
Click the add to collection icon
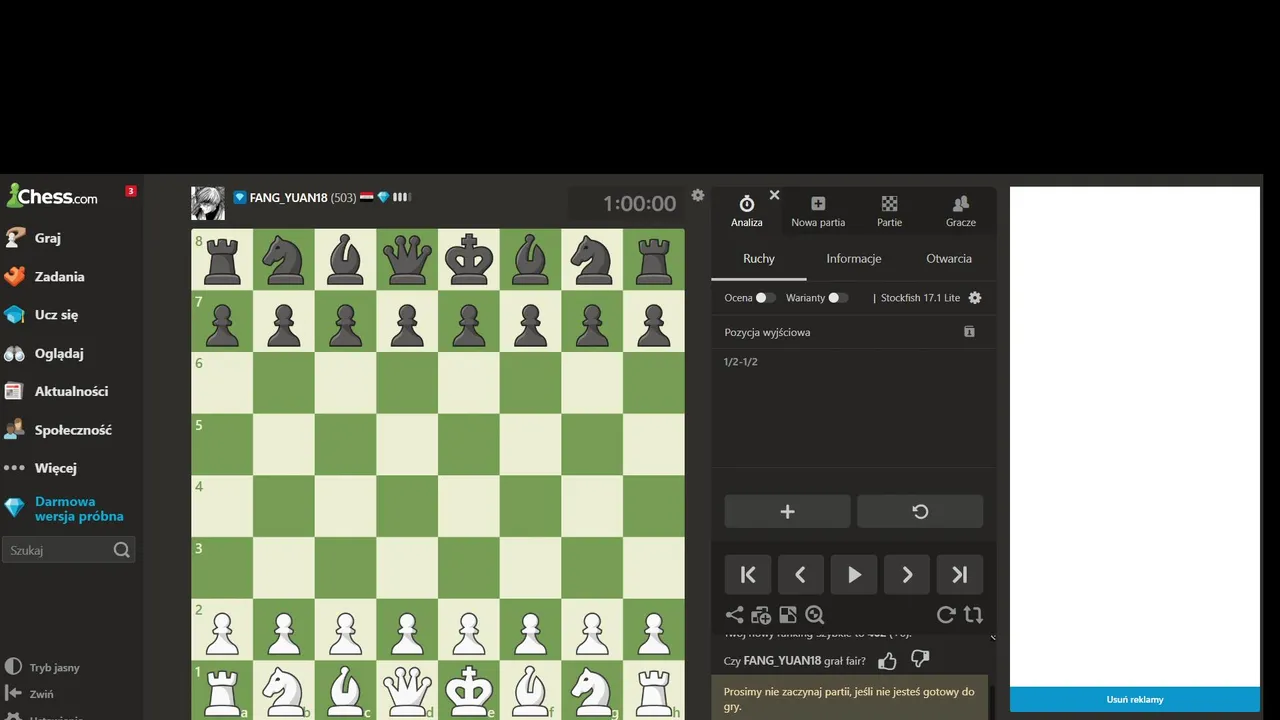761,615
